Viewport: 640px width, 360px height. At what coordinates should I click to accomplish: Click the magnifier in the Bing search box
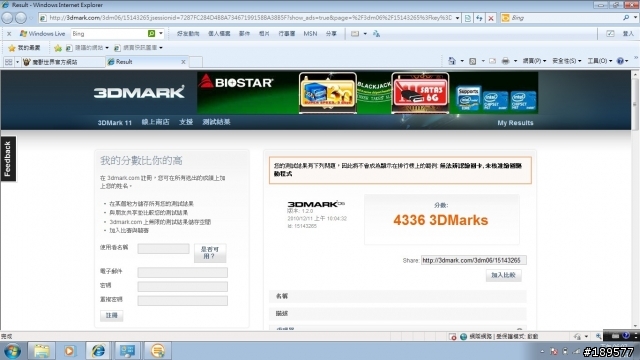tap(626, 18)
